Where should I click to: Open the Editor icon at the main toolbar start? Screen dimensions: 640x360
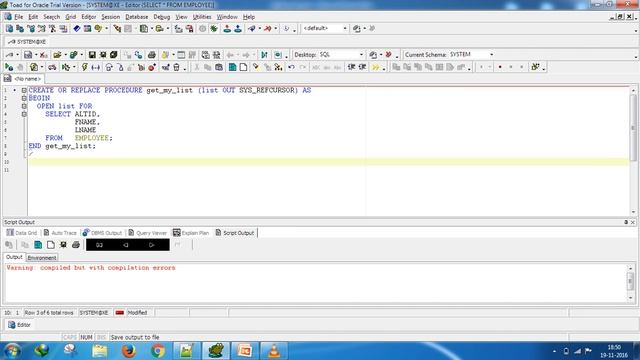click(x=9, y=29)
